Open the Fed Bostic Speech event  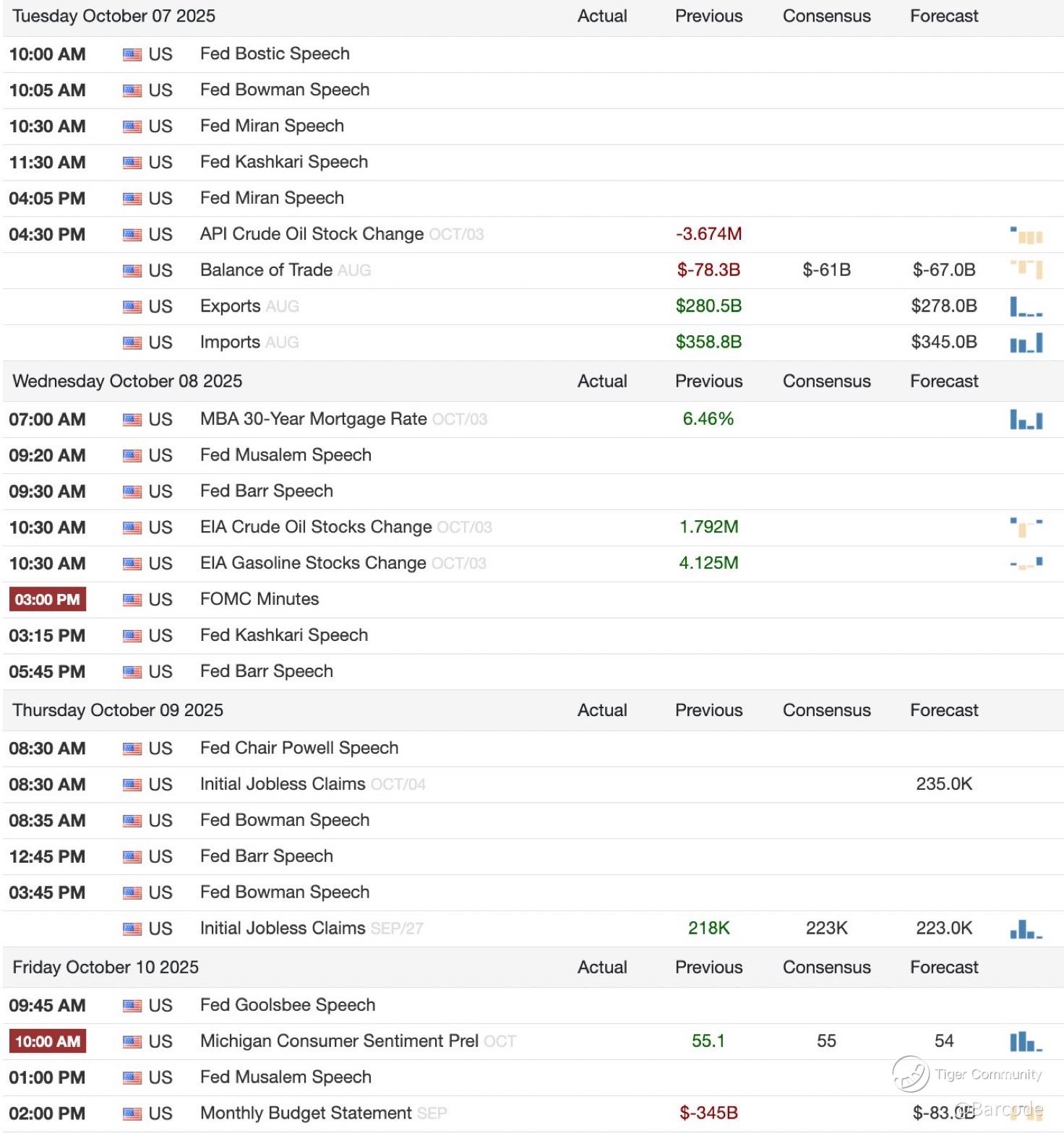coord(275,53)
